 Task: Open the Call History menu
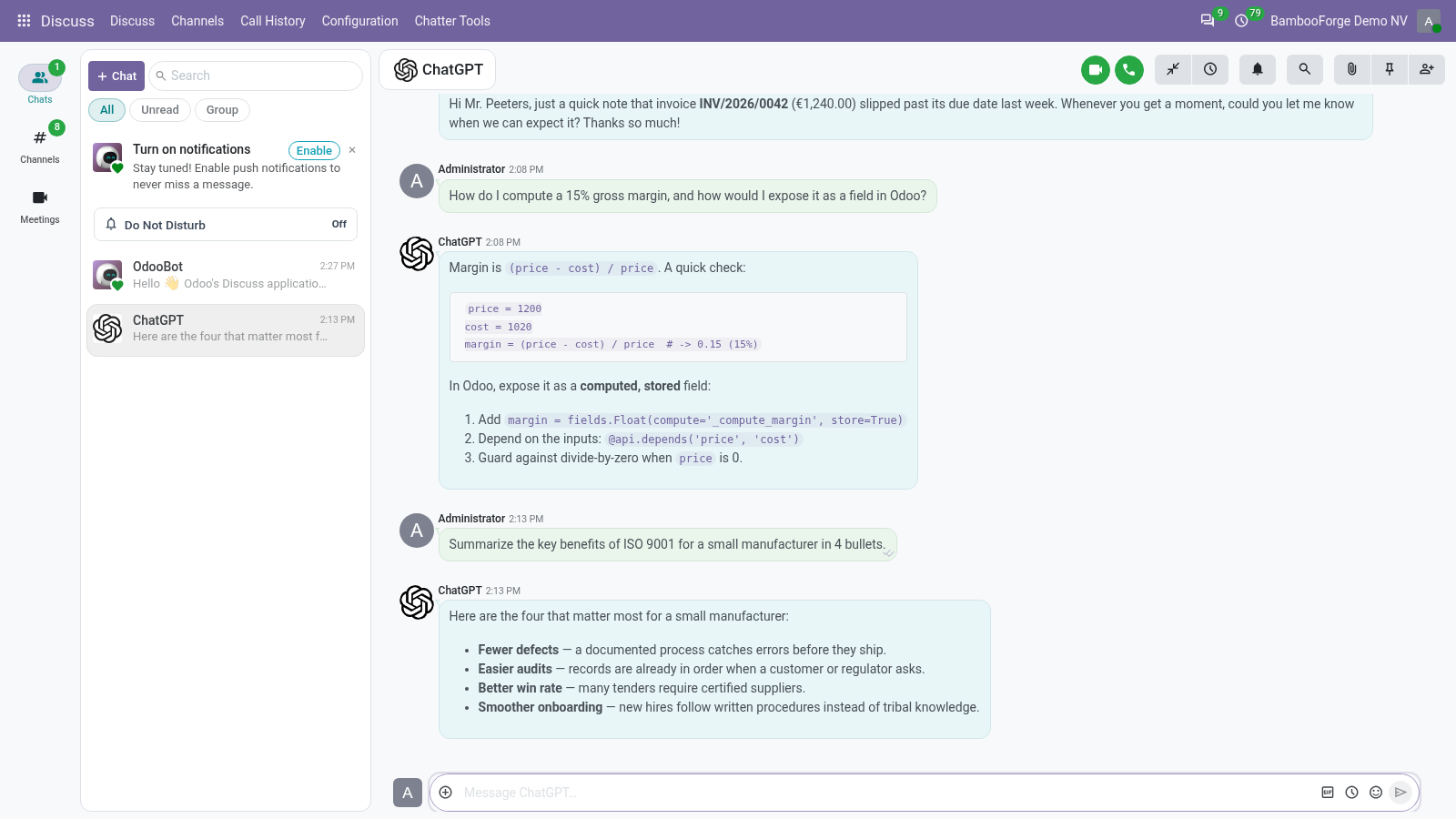coord(273,21)
